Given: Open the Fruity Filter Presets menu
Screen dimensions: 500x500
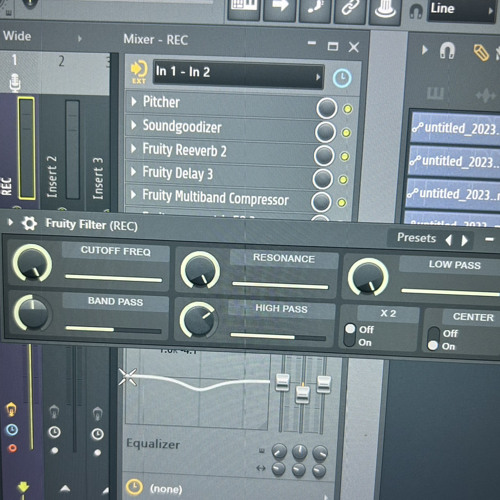Looking at the screenshot, I should click(416, 238).
